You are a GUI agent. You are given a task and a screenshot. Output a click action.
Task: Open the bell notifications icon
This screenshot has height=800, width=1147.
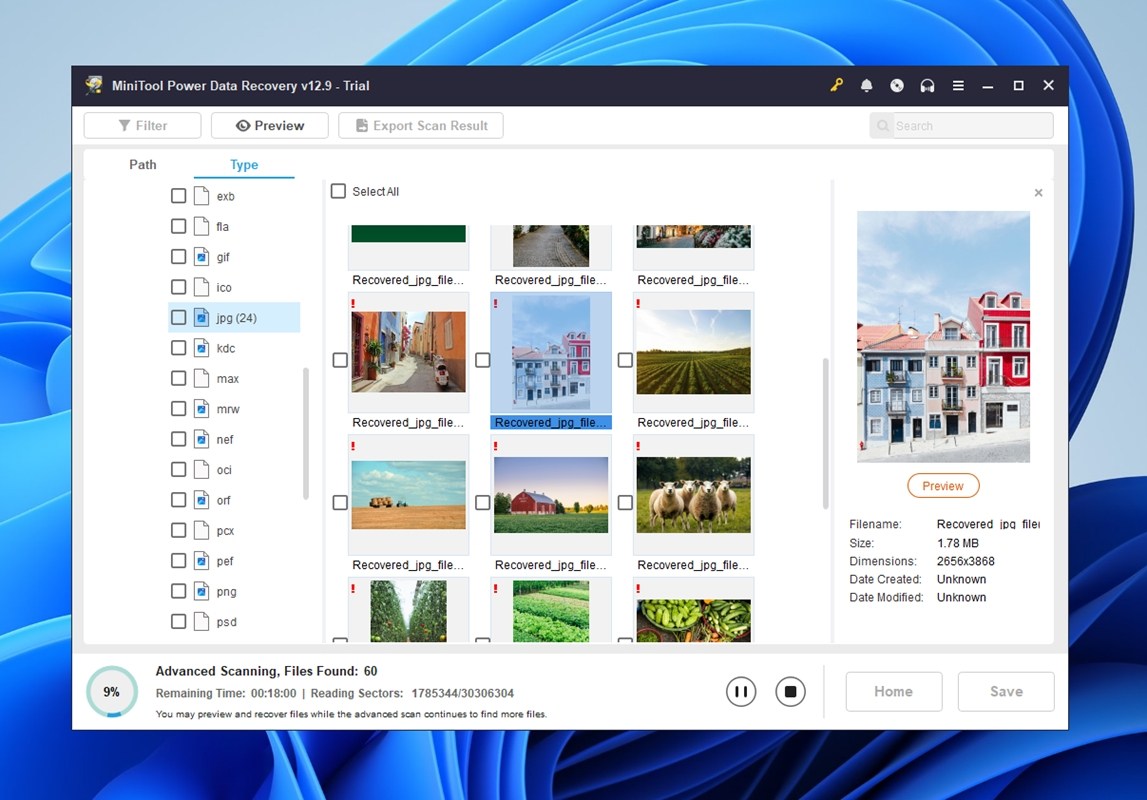click(867, 86)
